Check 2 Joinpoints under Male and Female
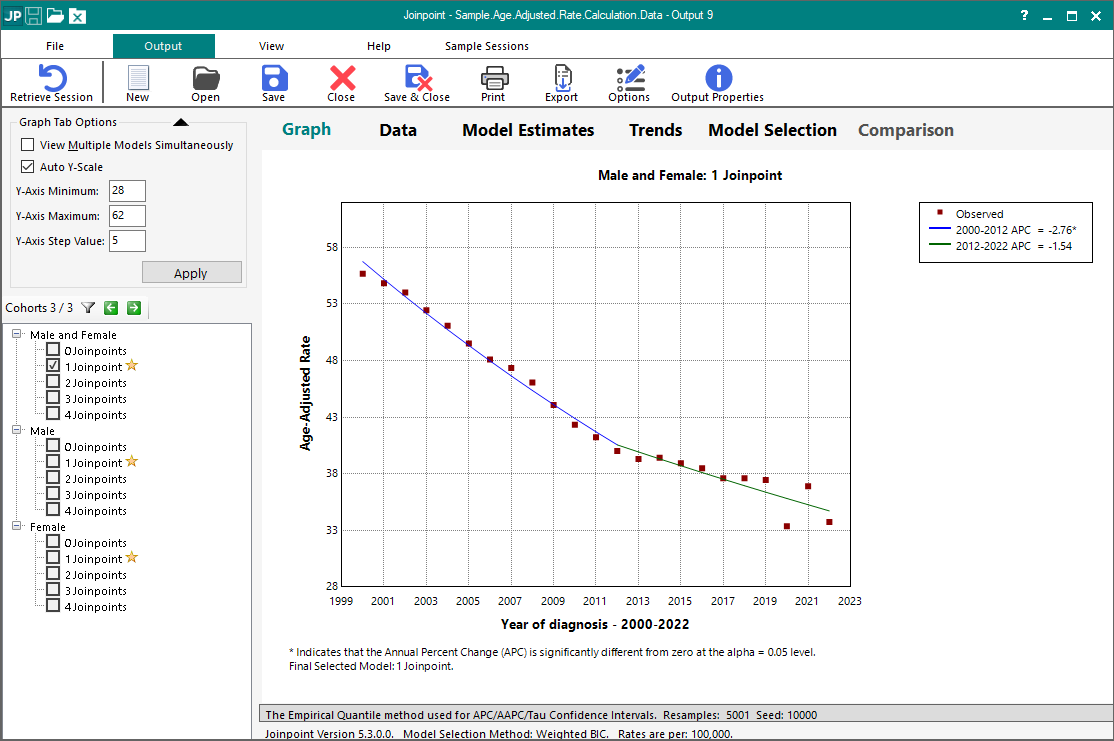 coord(53,383)
